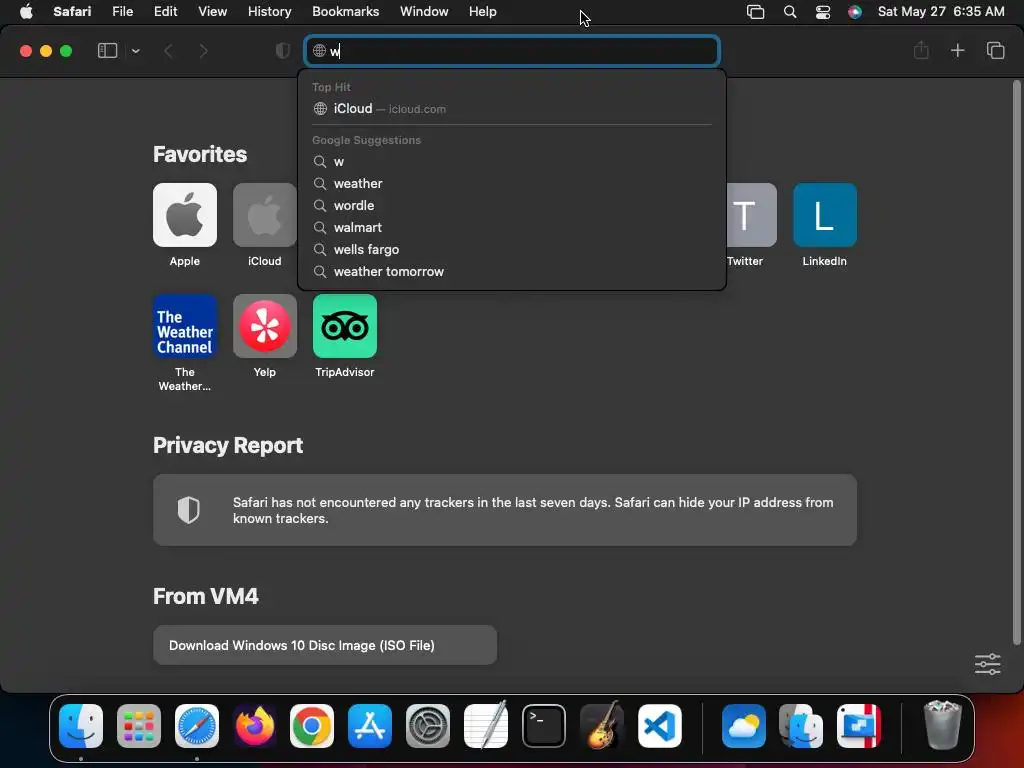
Task: Open the sidebar tab group dropdown arrow
Action: [x=135, y=51]
